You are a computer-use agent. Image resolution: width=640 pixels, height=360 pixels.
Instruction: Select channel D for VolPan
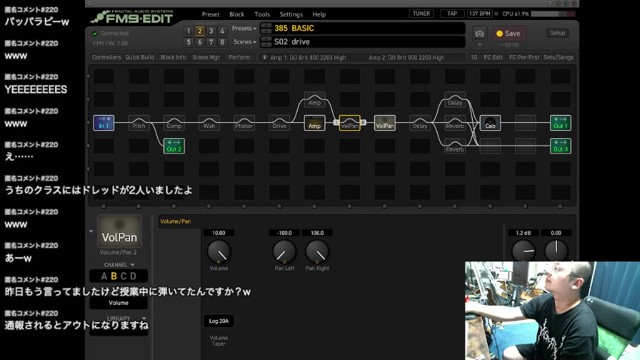(x=133, y=276)
